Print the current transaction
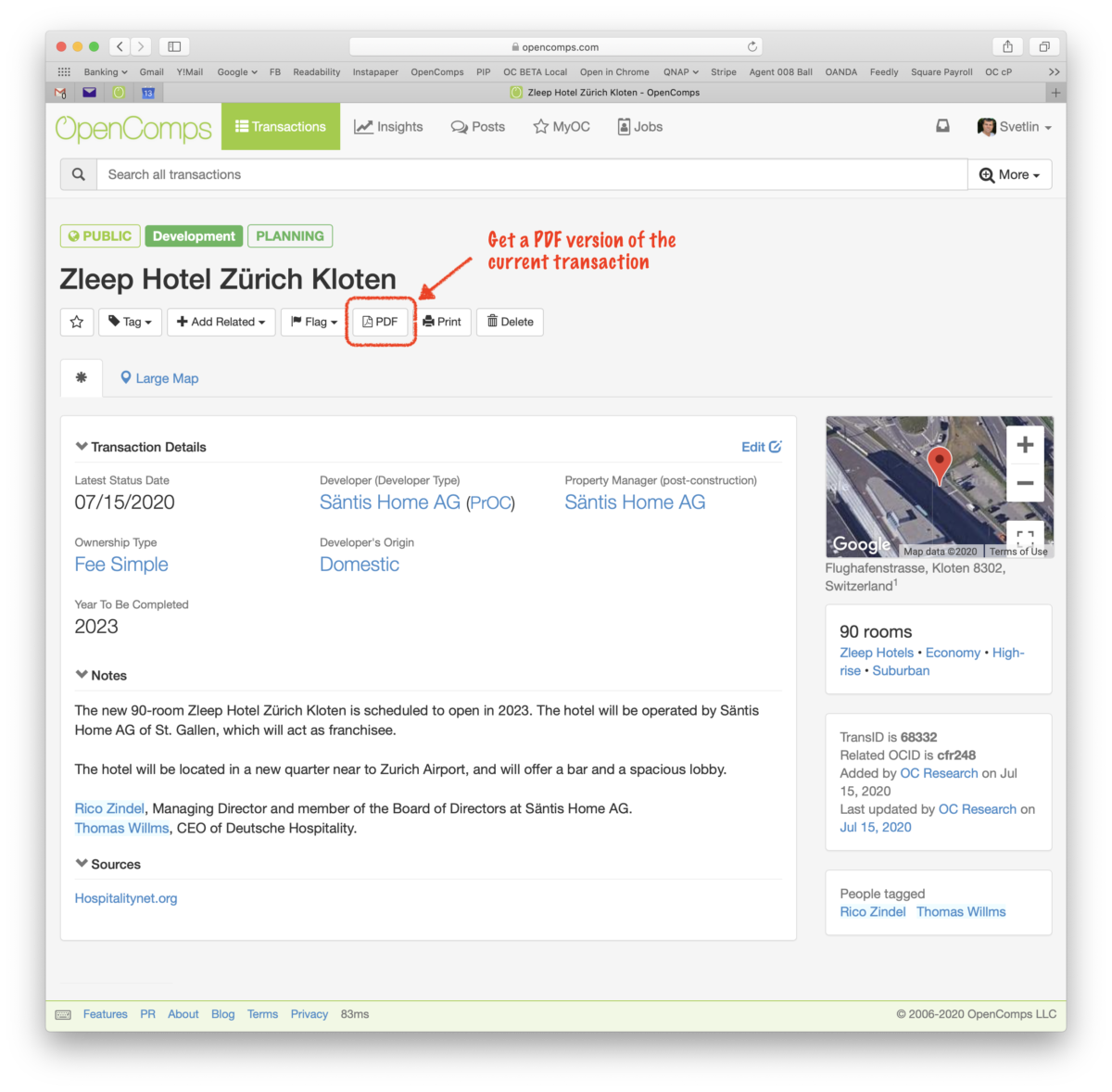 click(x=442, y=322)
